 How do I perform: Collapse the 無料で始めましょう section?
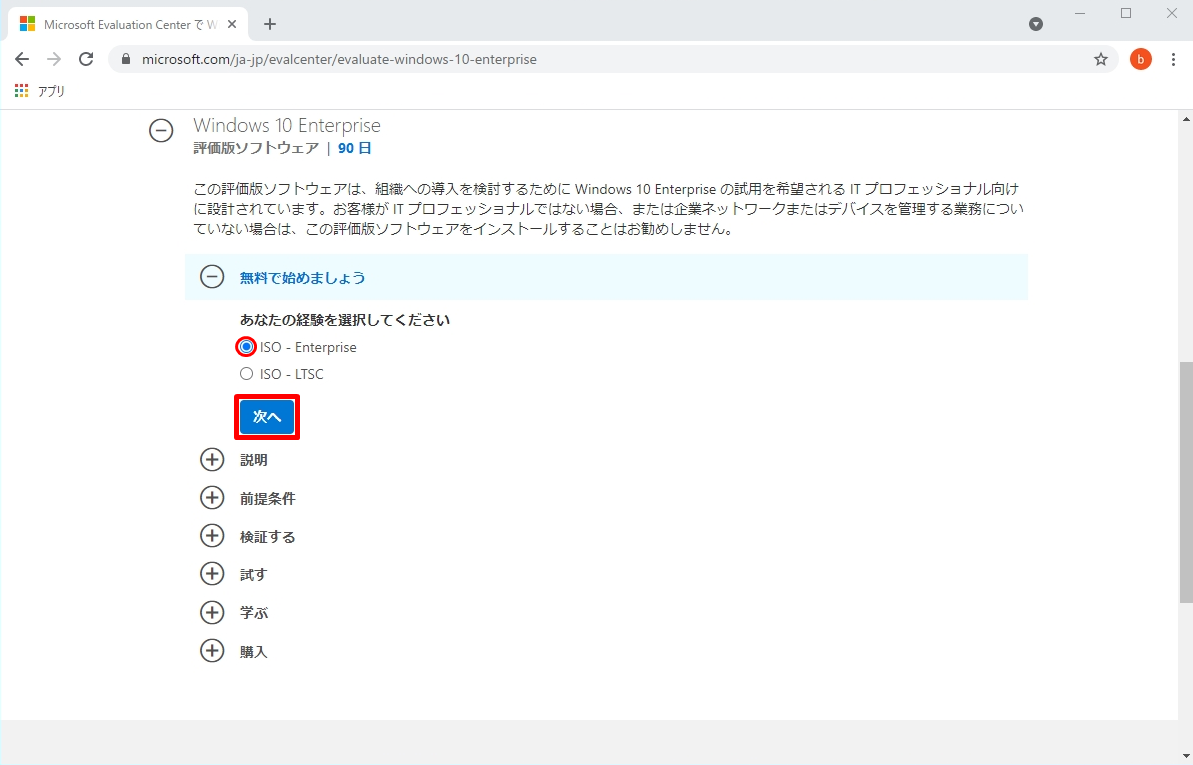tap(212, 277)
